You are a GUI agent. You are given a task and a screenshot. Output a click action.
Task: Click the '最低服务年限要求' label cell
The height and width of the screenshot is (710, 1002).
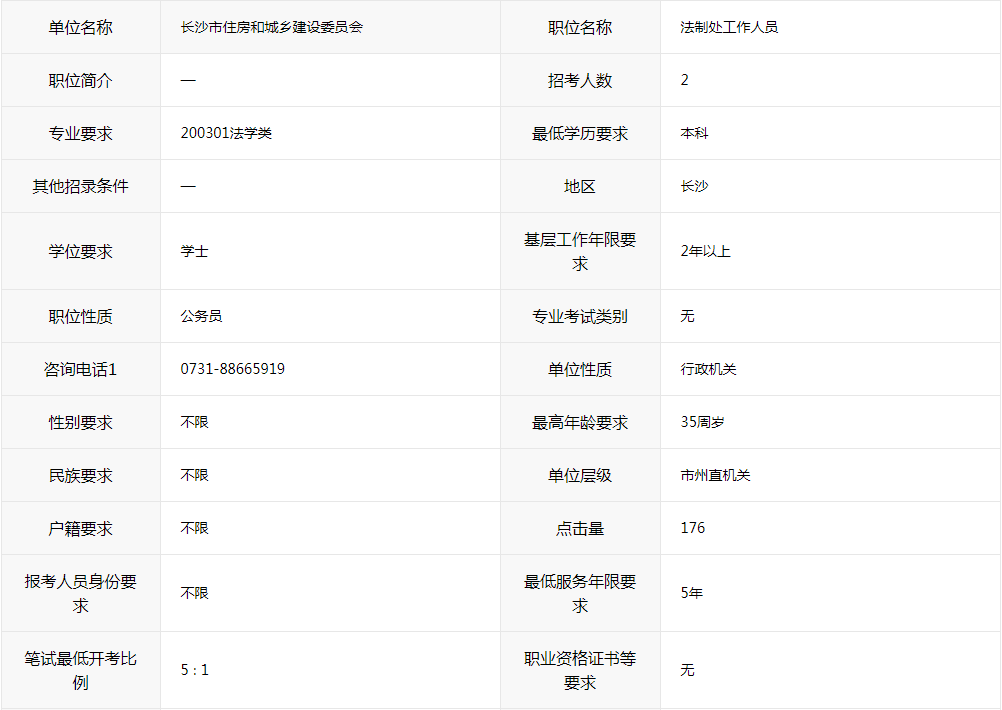(x=580, y=593)
